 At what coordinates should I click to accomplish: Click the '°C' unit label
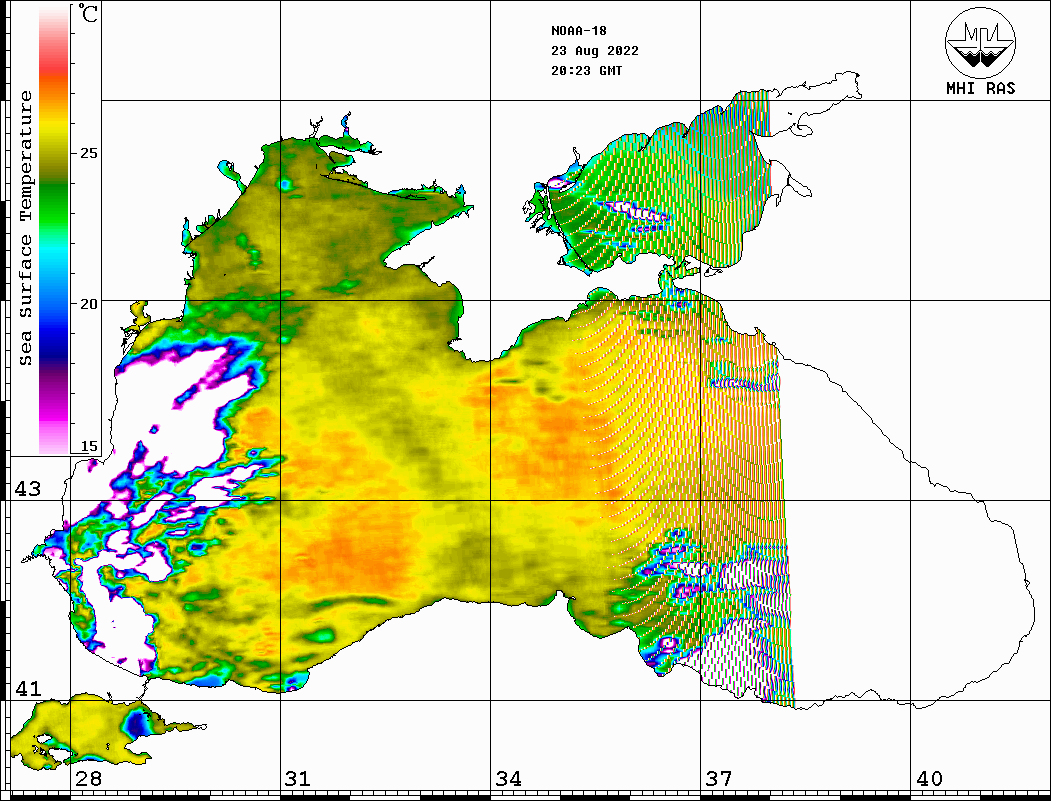88,13
